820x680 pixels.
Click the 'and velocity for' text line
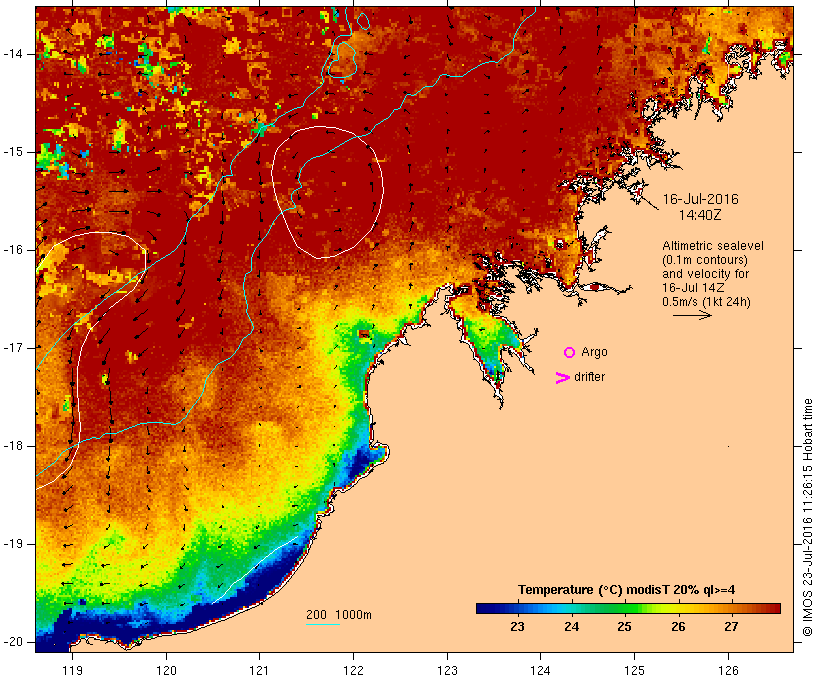click(x=705, y=274)
